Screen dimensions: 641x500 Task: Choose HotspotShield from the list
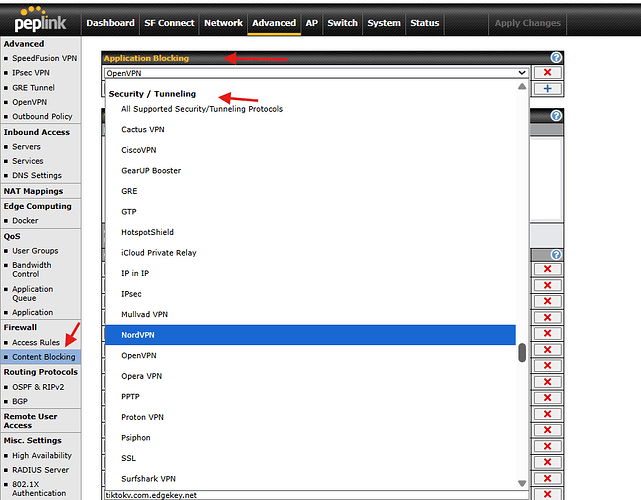click(x=310, y=232)
